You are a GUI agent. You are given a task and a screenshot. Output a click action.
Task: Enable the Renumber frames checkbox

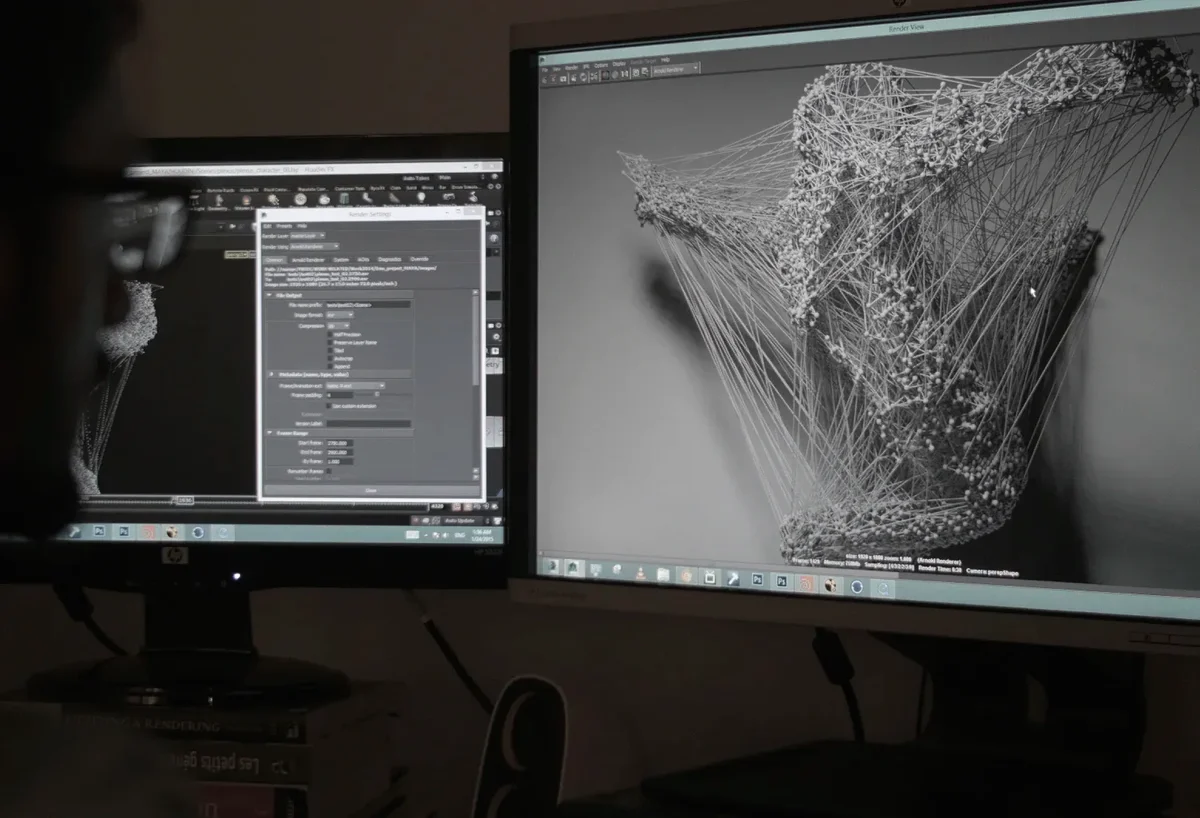(x=329, y=471)
